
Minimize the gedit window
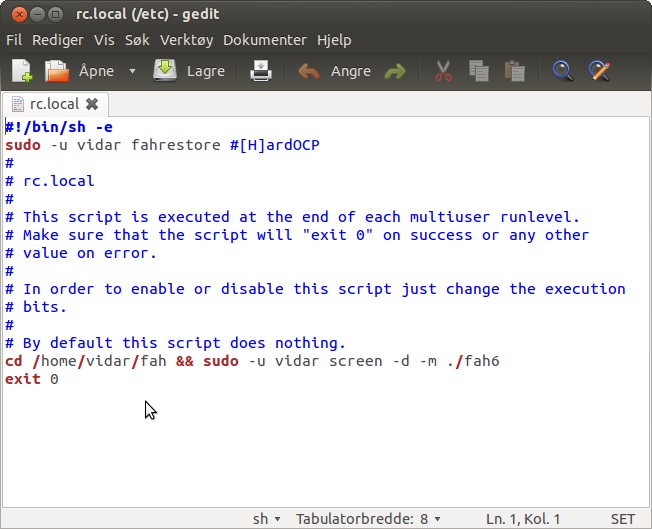(37, 15)
